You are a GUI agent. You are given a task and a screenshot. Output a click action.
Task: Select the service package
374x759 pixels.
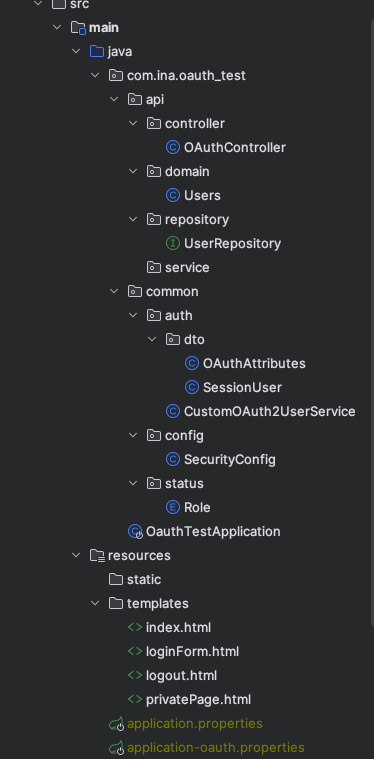click(187, 267)
